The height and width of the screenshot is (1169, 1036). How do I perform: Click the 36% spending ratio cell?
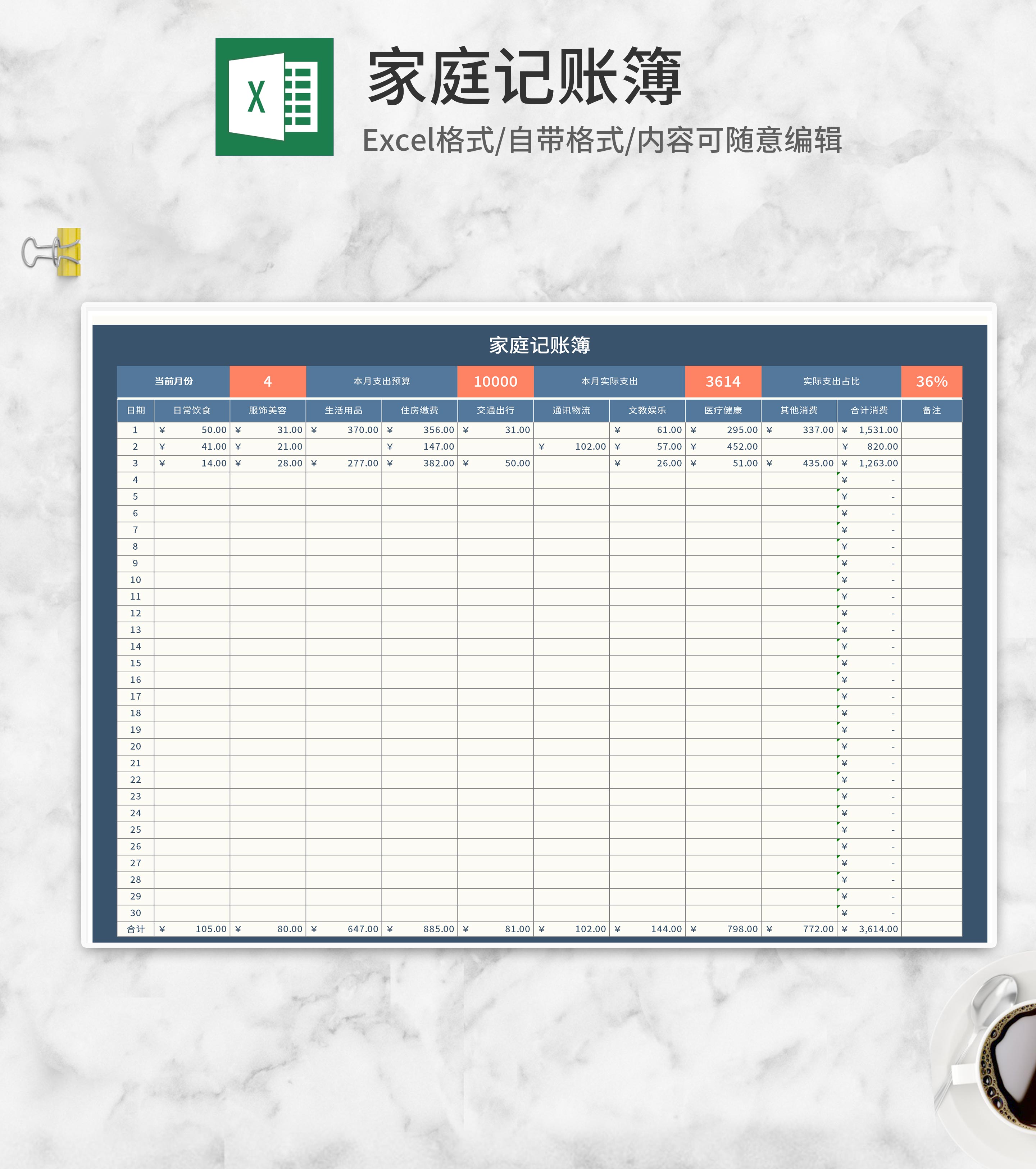[931, 382]
